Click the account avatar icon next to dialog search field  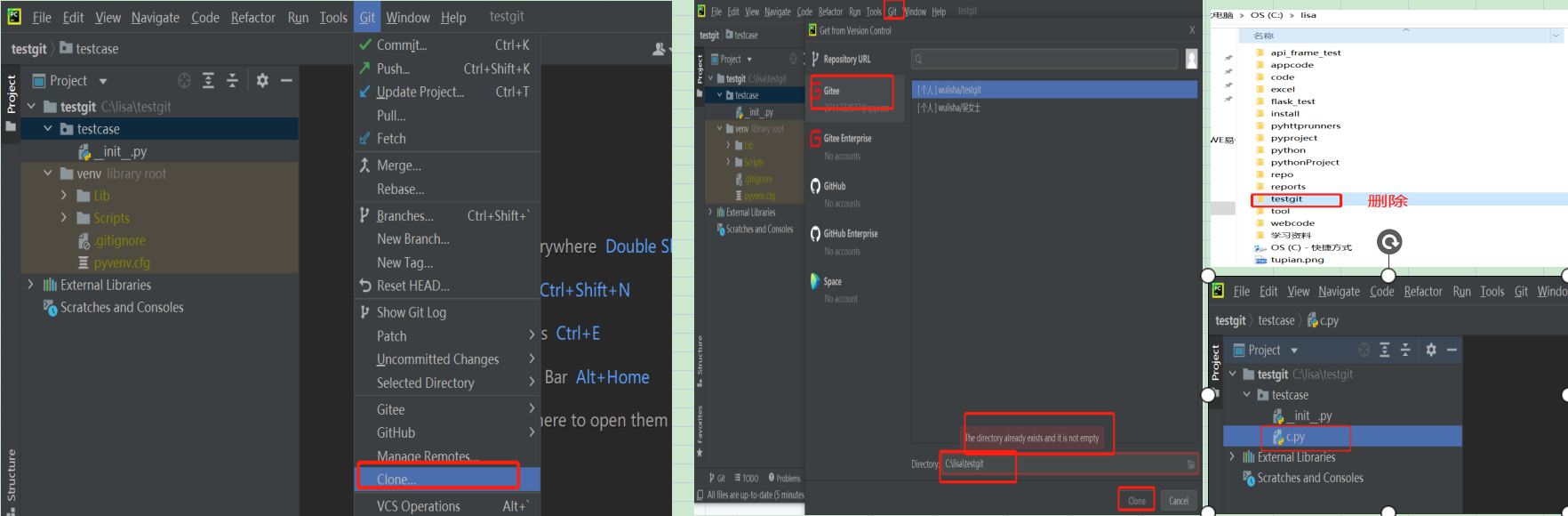(x=1191, y=59)
